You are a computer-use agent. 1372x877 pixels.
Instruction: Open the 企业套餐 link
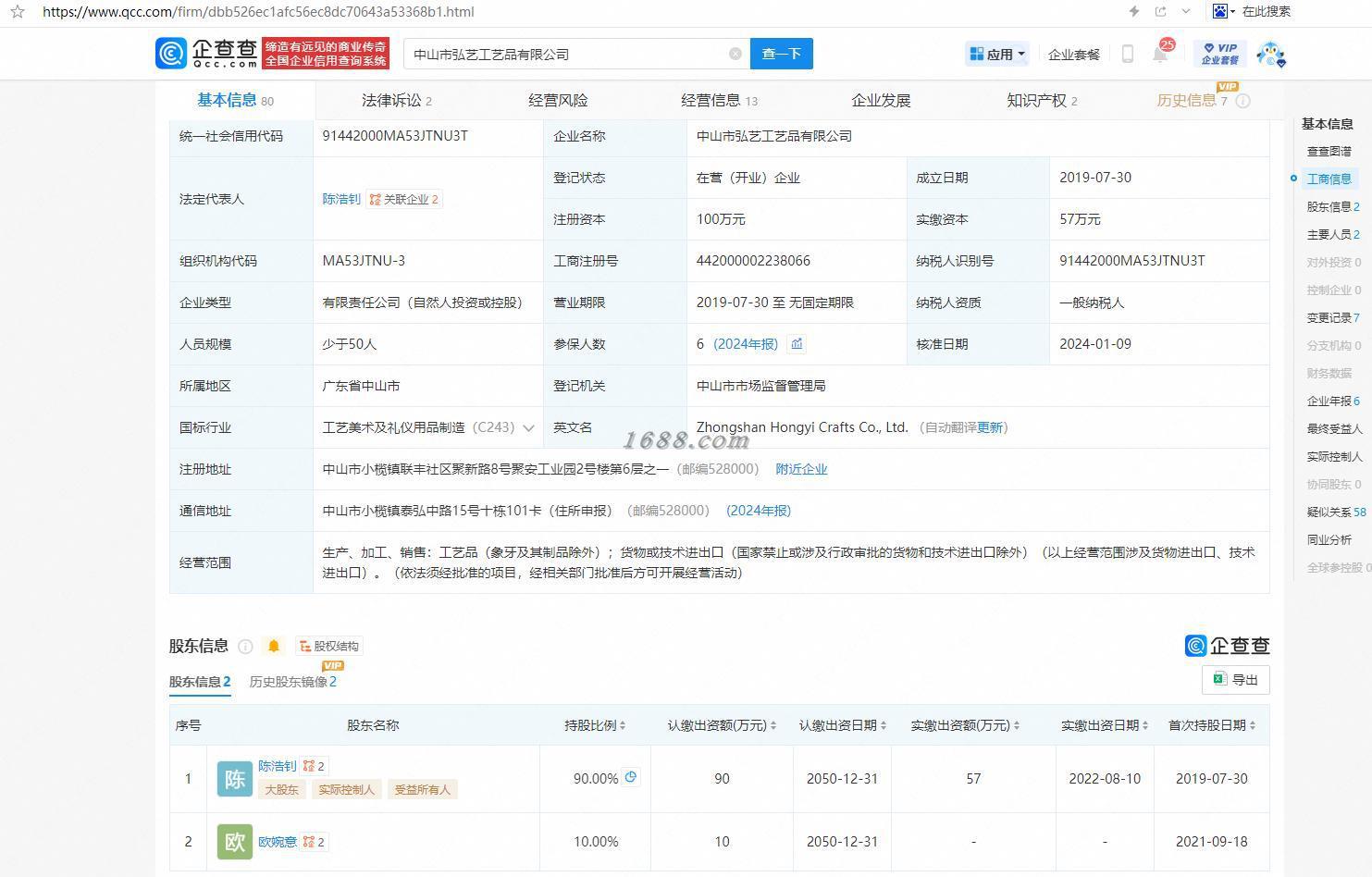(x=1074, y=55)
